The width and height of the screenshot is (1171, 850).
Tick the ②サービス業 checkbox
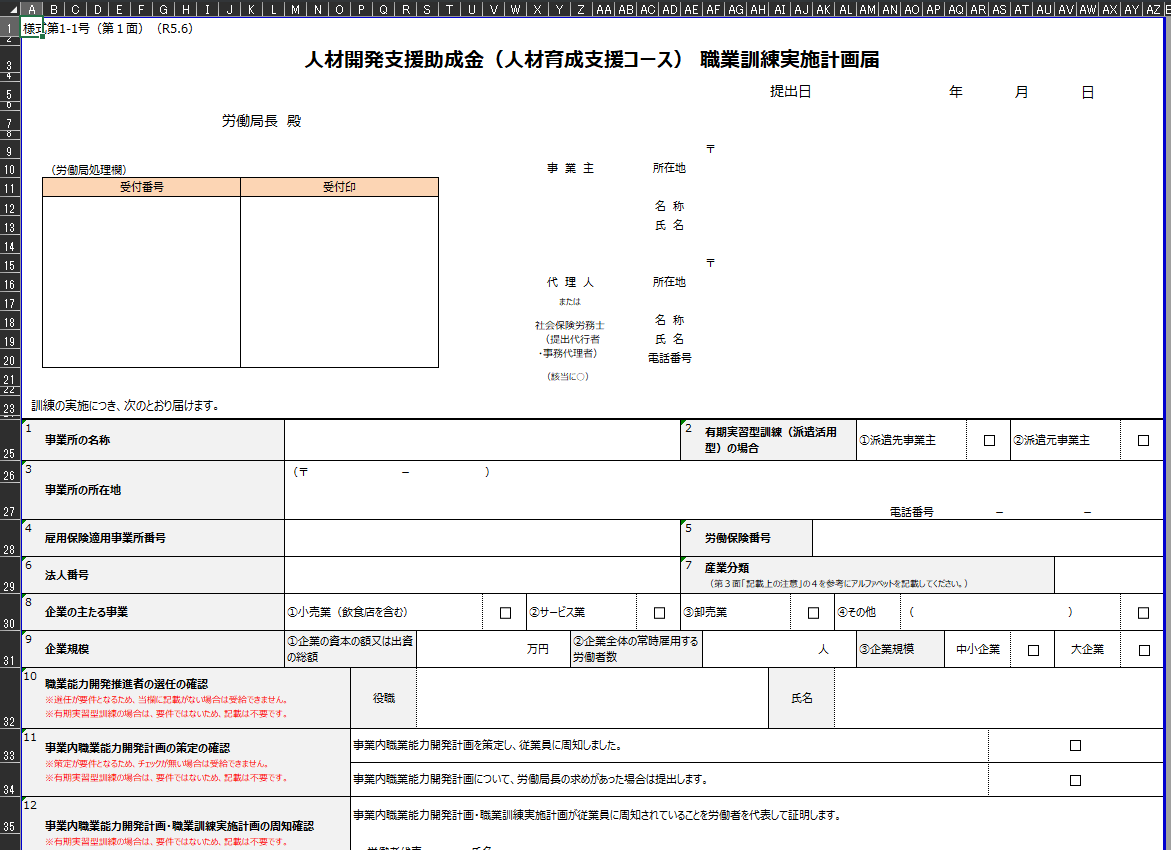(x=659, y=613)
